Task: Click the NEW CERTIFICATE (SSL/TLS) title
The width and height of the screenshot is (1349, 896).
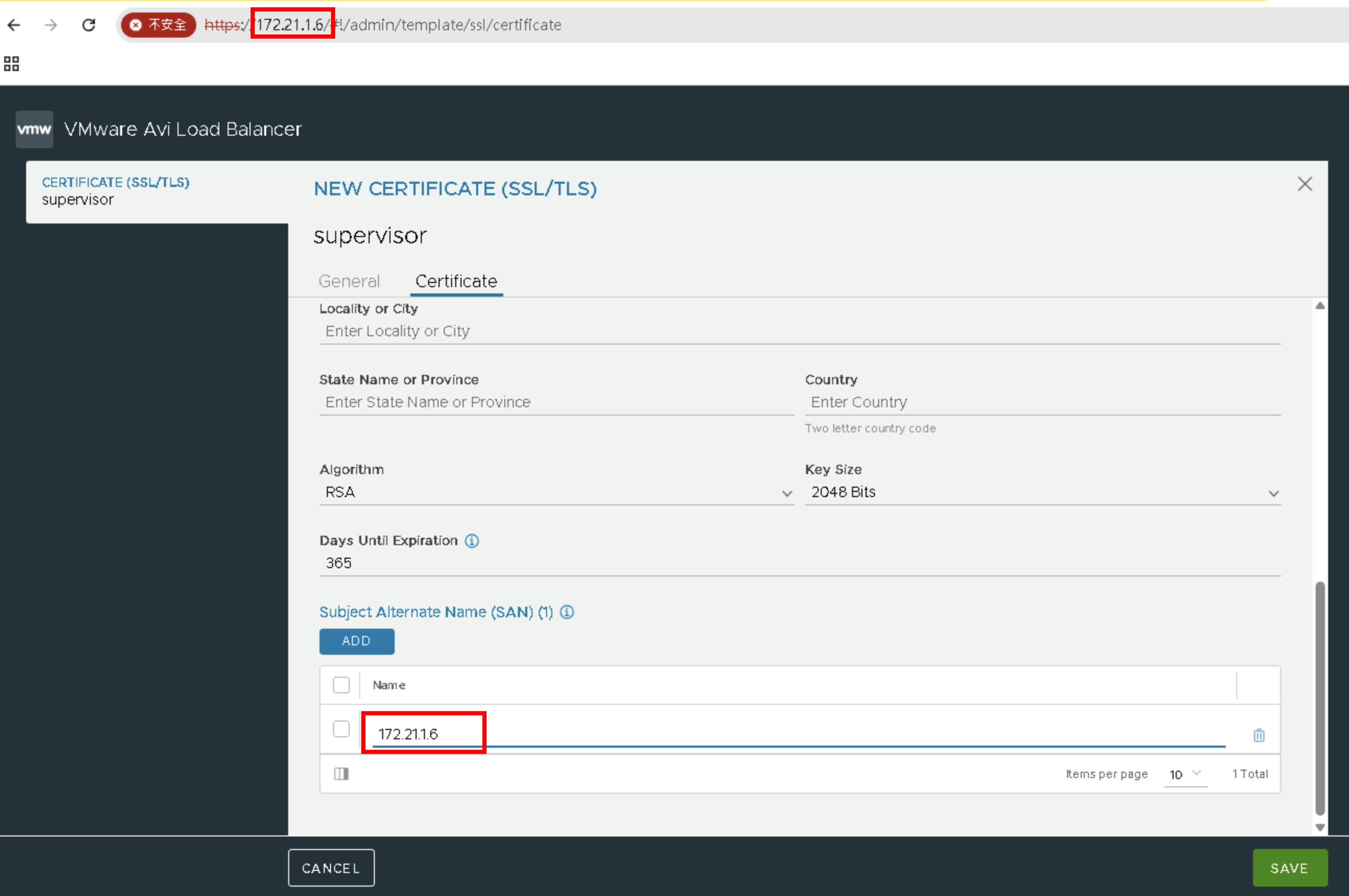Action: point(455,188)
